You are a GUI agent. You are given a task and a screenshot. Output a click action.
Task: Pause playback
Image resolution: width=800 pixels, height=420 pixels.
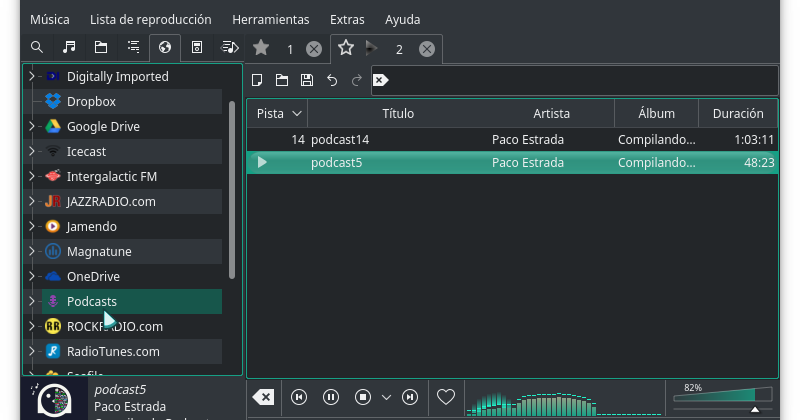pyautogui.click(x=331, y=397)
